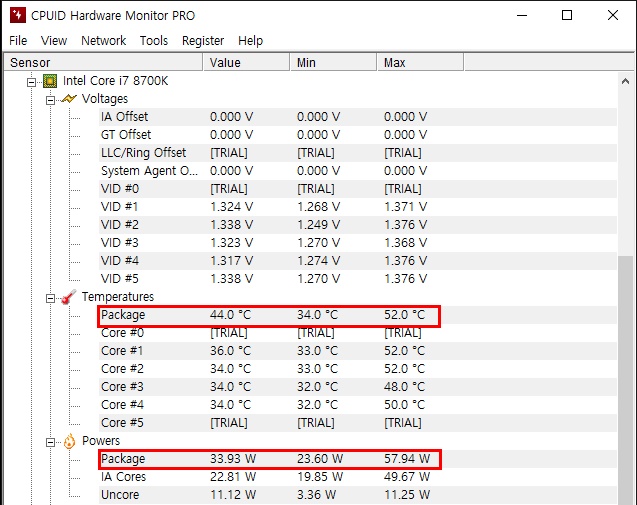Select the IA Offset row
The height and width of the screenshot is (505, 637).
(358, 117)
